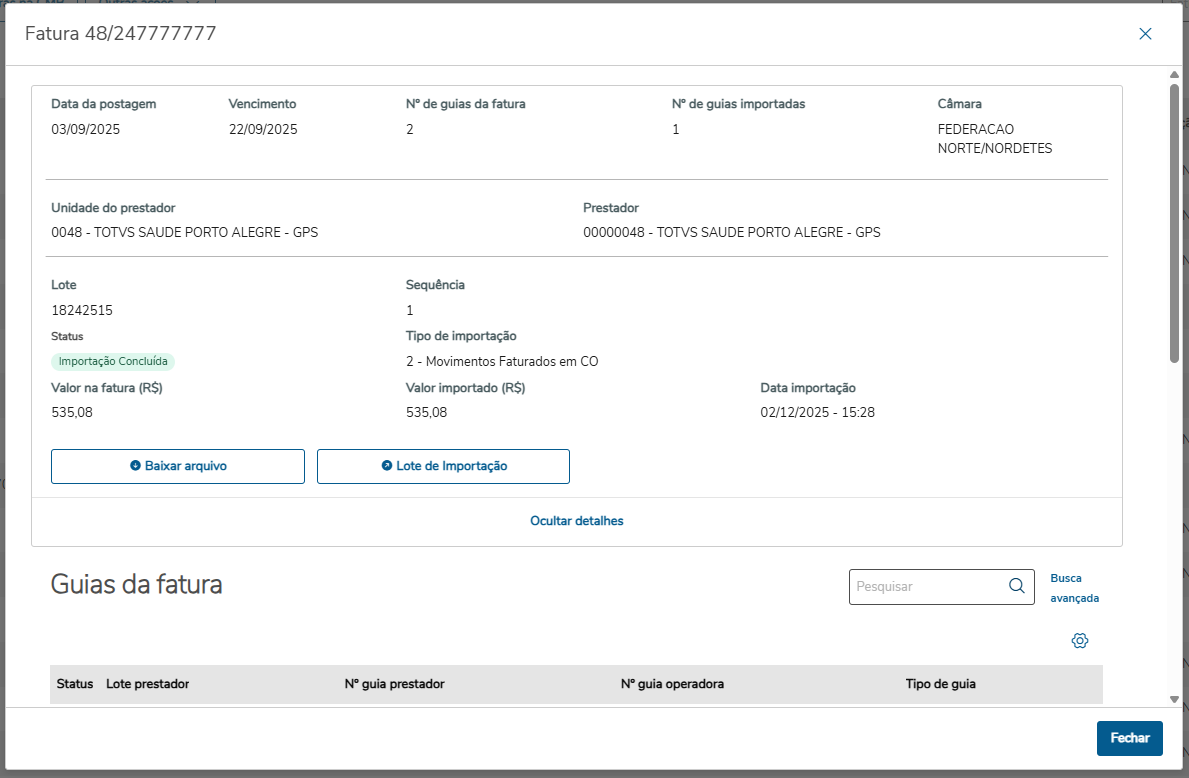
Task: Sort by the Lote prestador column header
Action: [x=148, y=684]
